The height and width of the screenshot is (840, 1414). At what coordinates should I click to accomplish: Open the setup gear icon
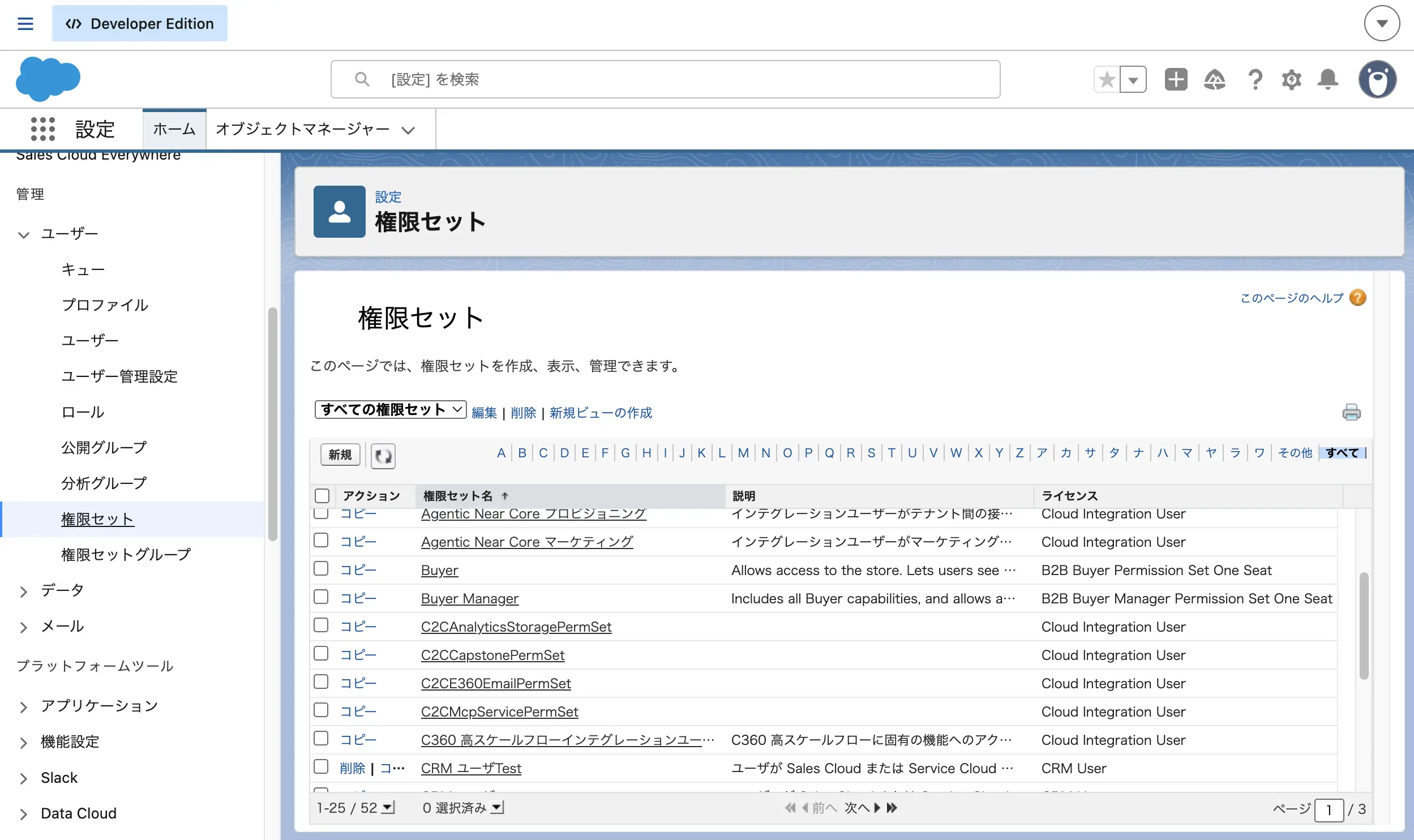[x=1291, y=79]
